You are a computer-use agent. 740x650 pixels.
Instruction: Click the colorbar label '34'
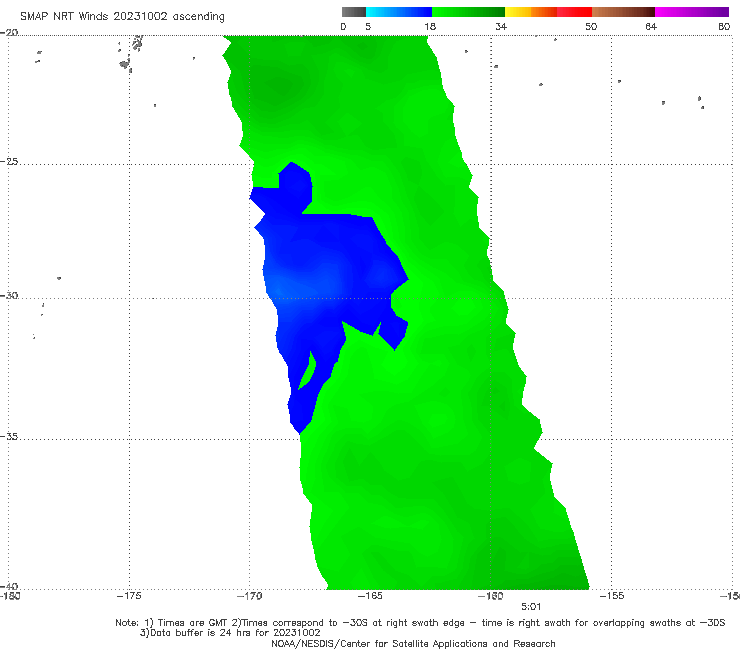tap(501, 26)
